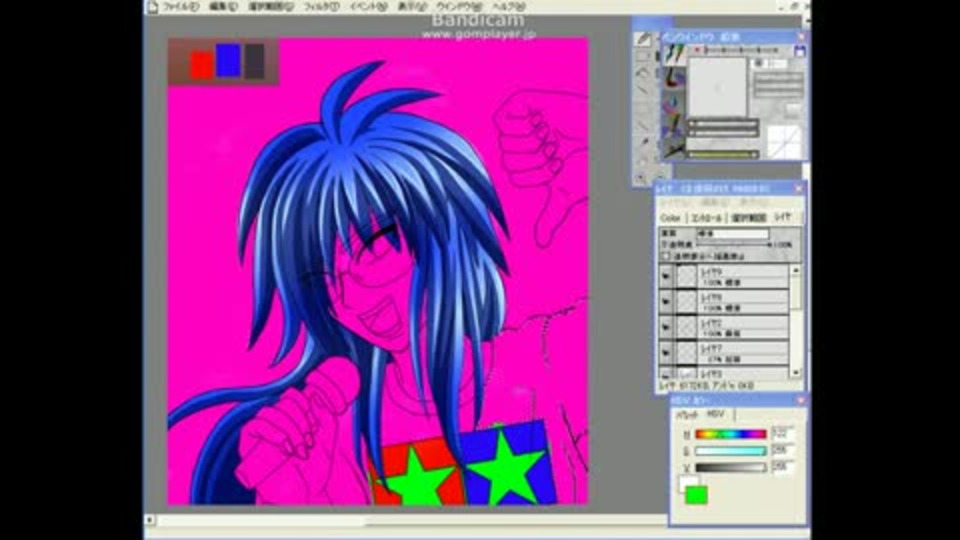
Task: Switch to the HSV tab in the color panel
Action: point(716,414)
